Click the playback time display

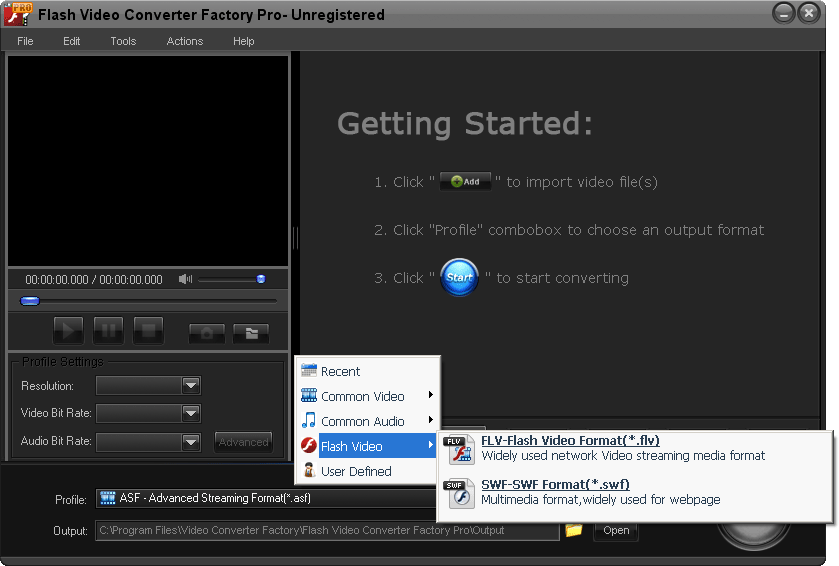tap(94, 279)
